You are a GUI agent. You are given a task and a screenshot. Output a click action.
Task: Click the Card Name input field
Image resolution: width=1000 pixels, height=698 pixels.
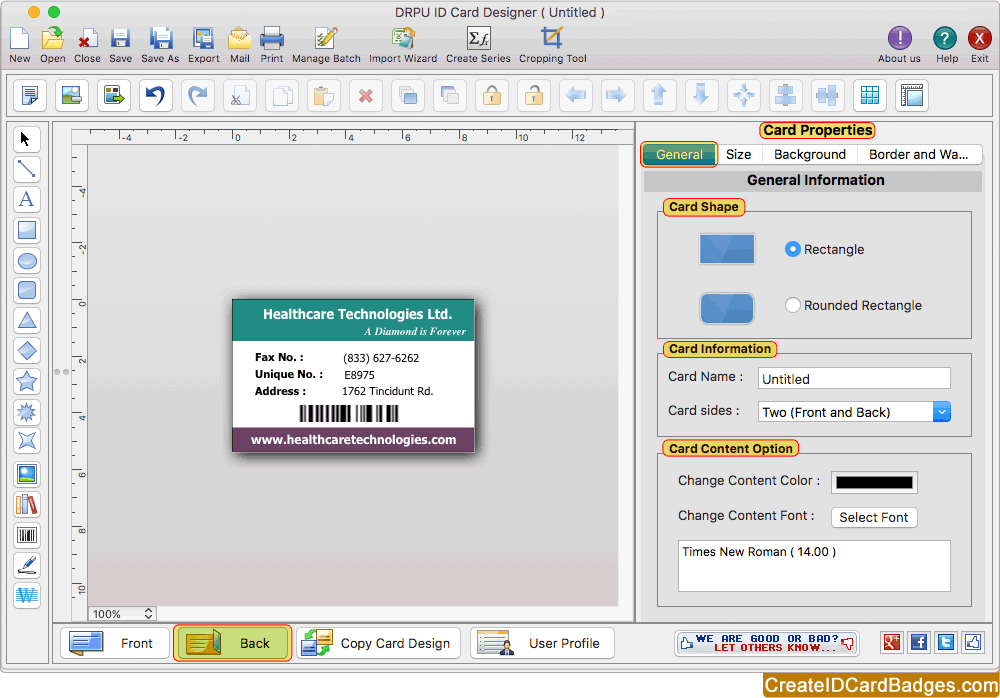coord(855,378)
